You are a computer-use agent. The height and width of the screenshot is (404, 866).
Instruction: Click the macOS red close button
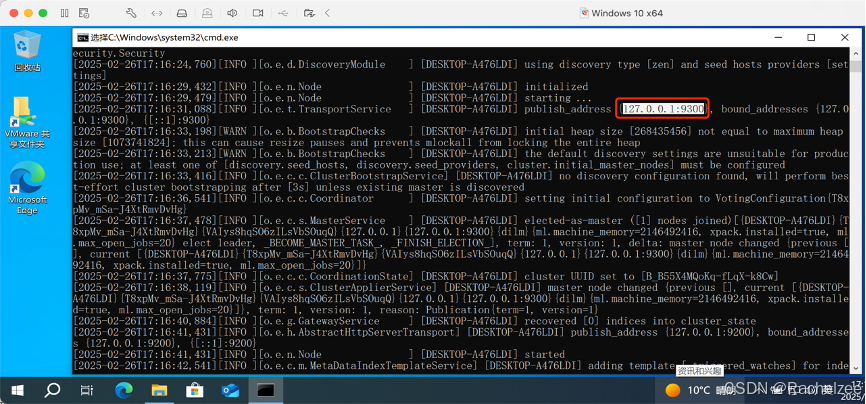14,13
